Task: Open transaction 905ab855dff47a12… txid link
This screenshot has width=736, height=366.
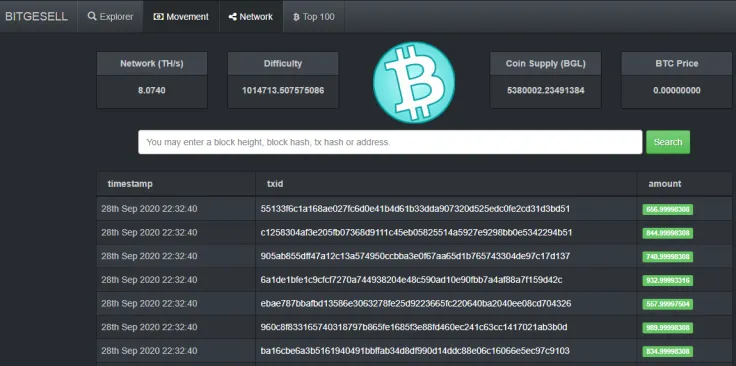Action: point(415,256)
